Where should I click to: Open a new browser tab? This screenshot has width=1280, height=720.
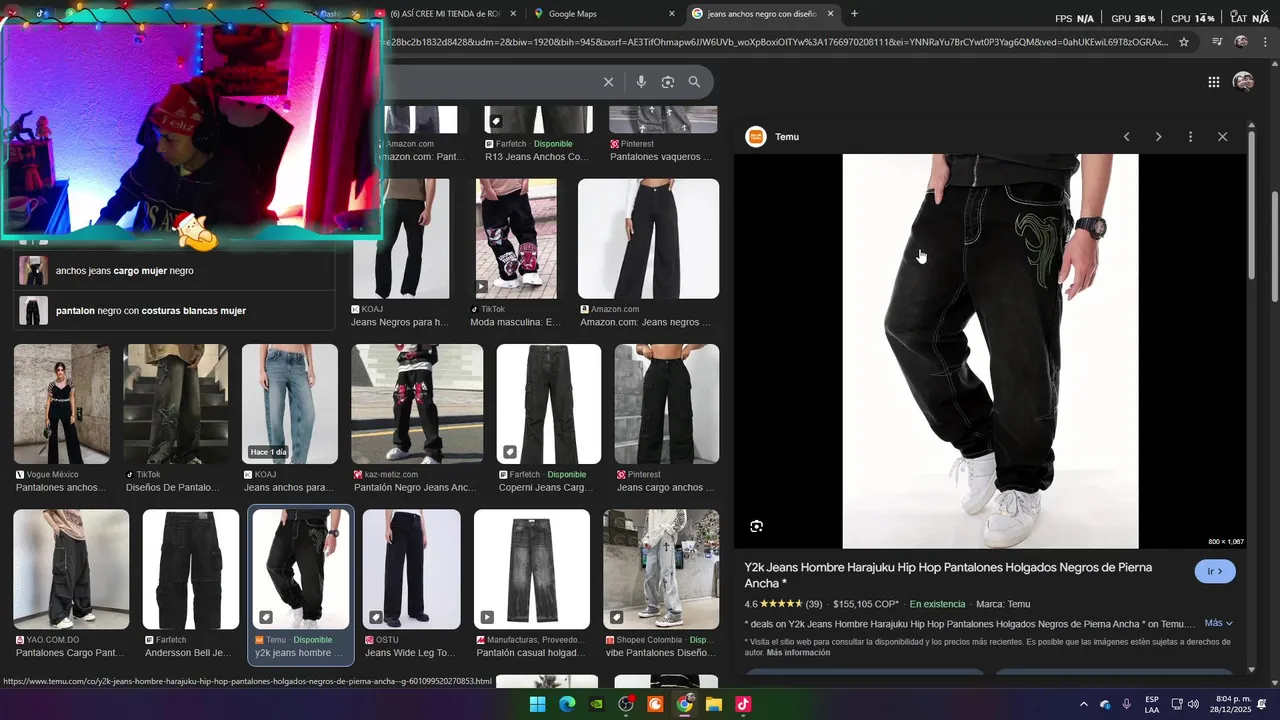[x=854, y=14]
